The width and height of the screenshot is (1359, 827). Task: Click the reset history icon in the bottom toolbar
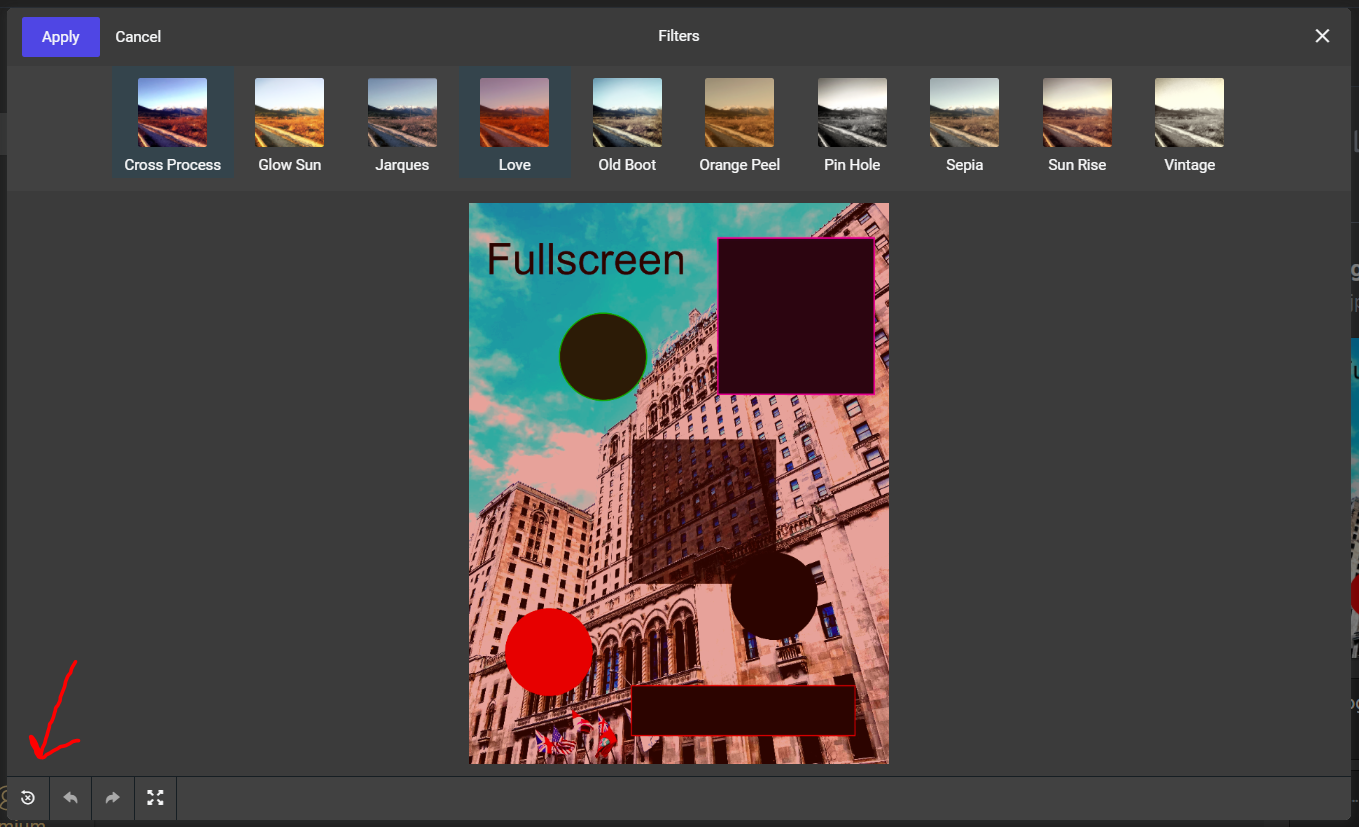pos(28,798)
